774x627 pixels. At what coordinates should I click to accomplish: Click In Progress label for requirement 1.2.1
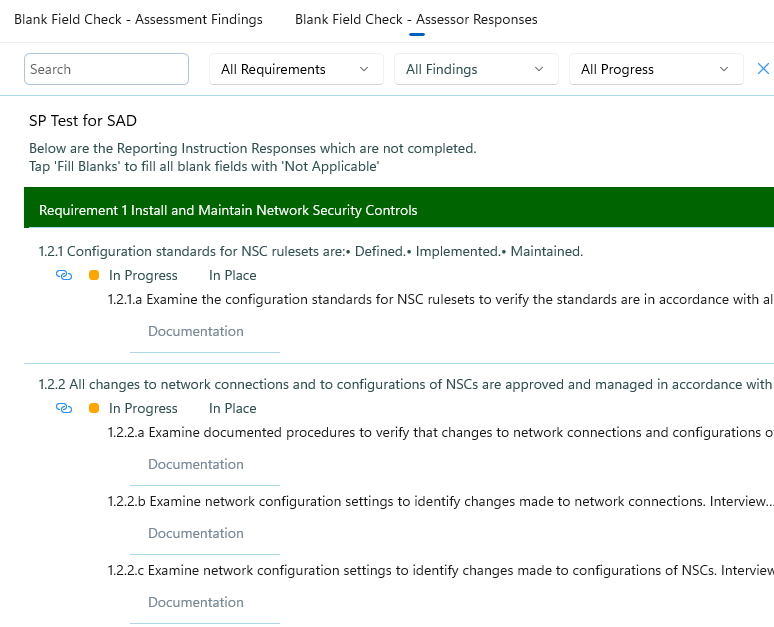[x=143, y=276]
